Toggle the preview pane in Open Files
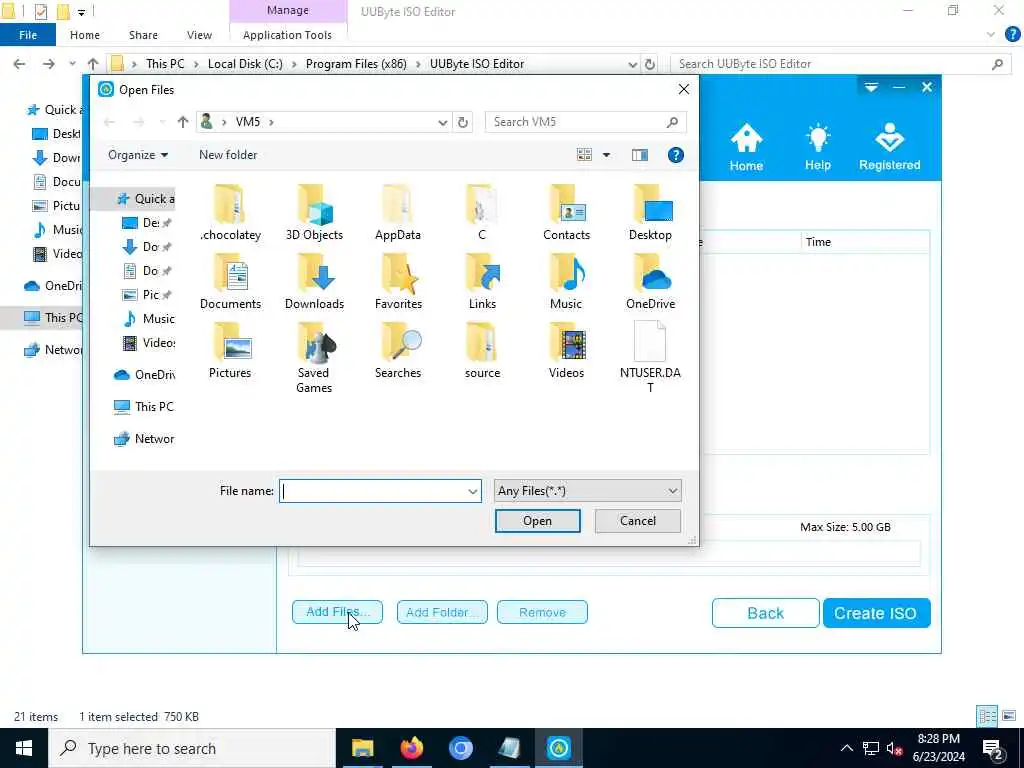1024x768 pixels. 639,155
